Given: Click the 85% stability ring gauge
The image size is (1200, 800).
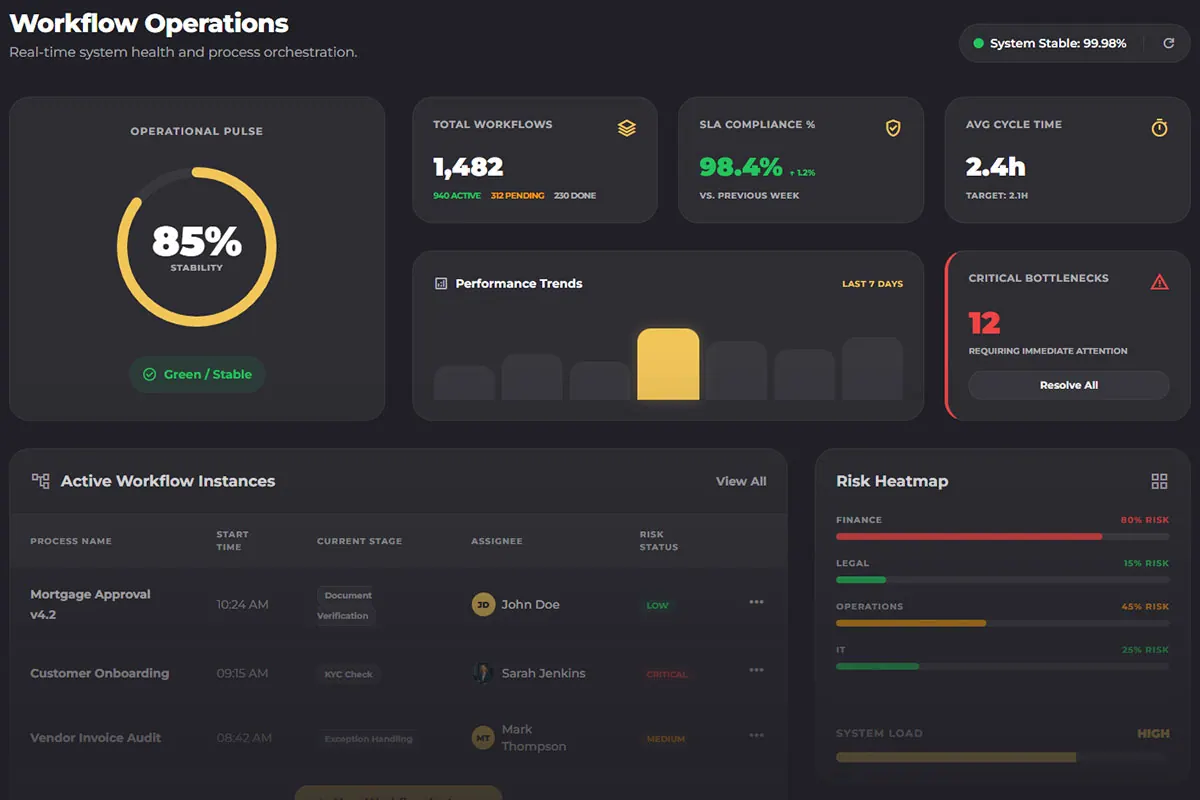Looking at the screenshot, I should point(197,247).
